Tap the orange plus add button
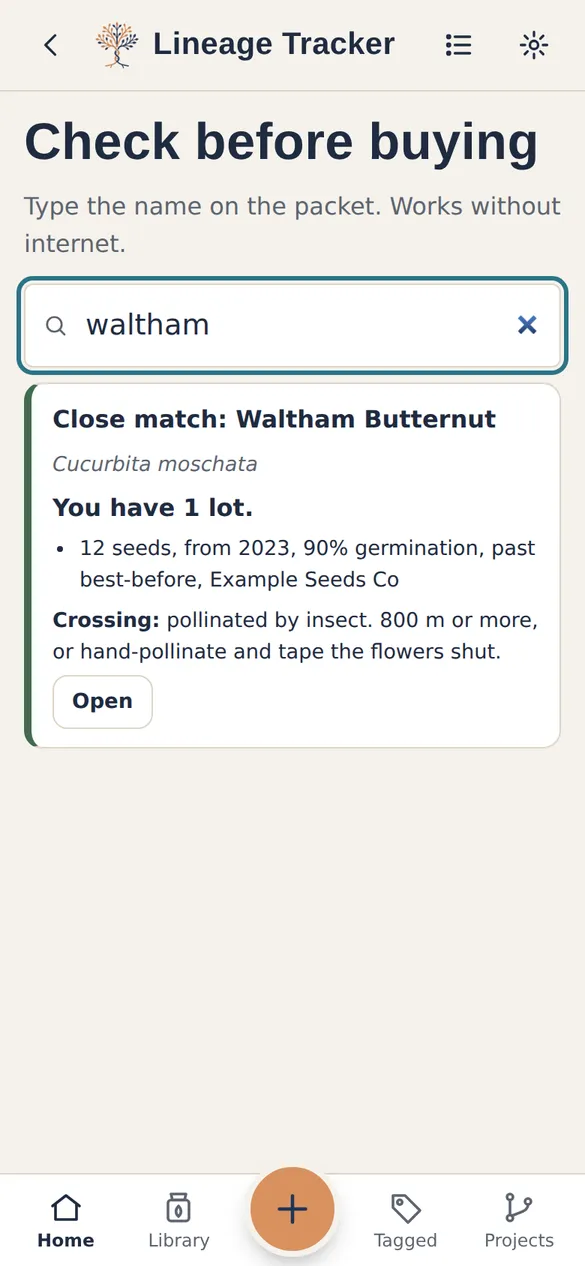The image size is (585, 1266). click(x=292, y=1209)
